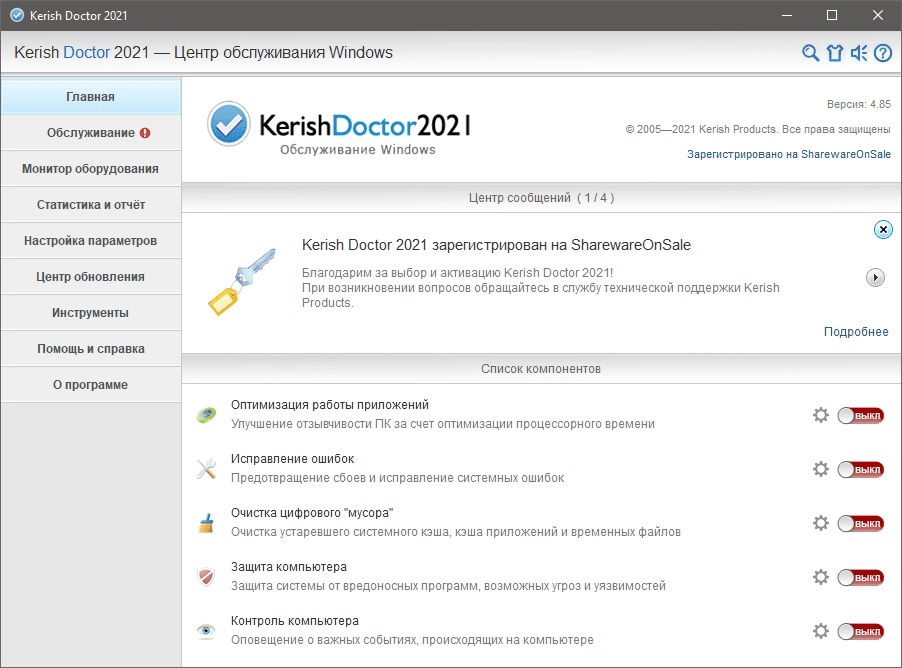Open the Инструменты section
This screenshot has height=668, width=902.
pyautogui.click(x=91, y=313)
